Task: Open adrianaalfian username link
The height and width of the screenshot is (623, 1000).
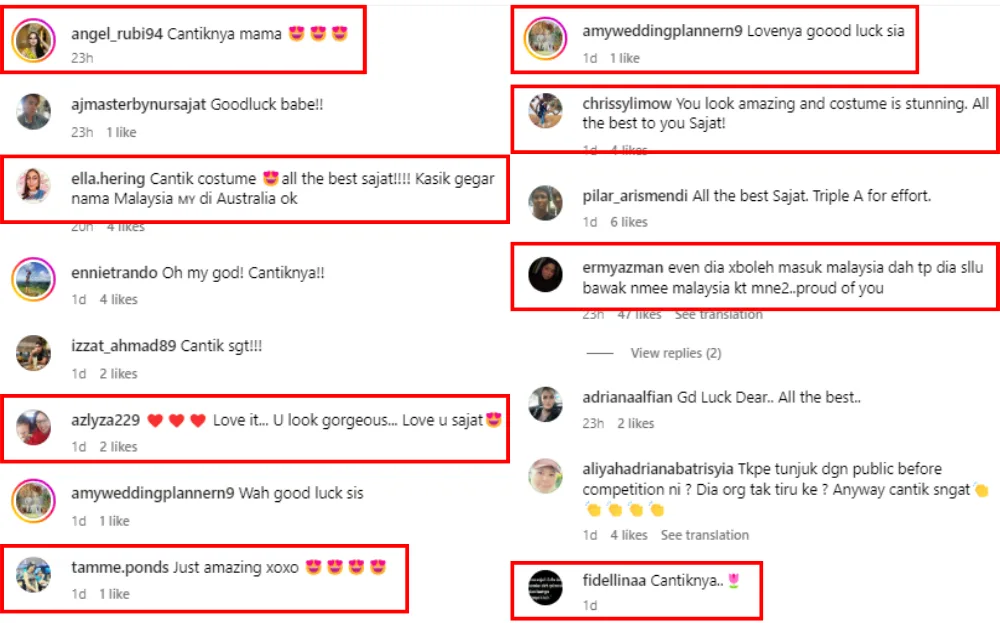Action: click(x=627, y=397)
